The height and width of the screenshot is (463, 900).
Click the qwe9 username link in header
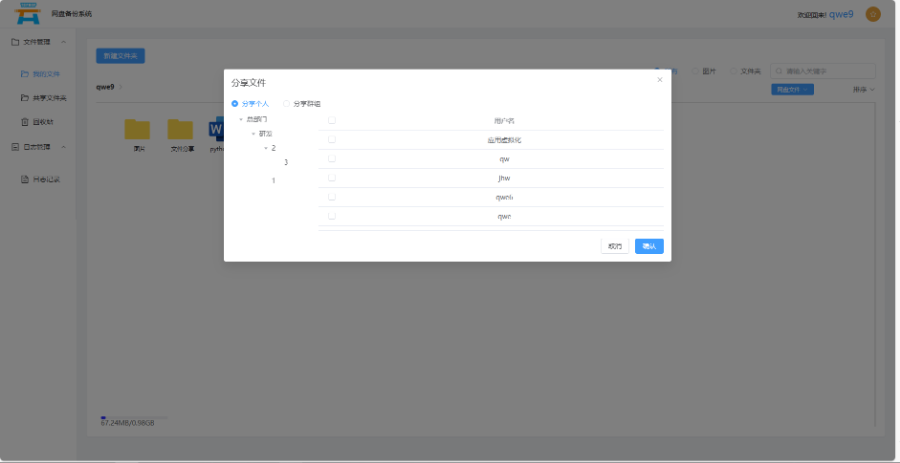[841, 14]
